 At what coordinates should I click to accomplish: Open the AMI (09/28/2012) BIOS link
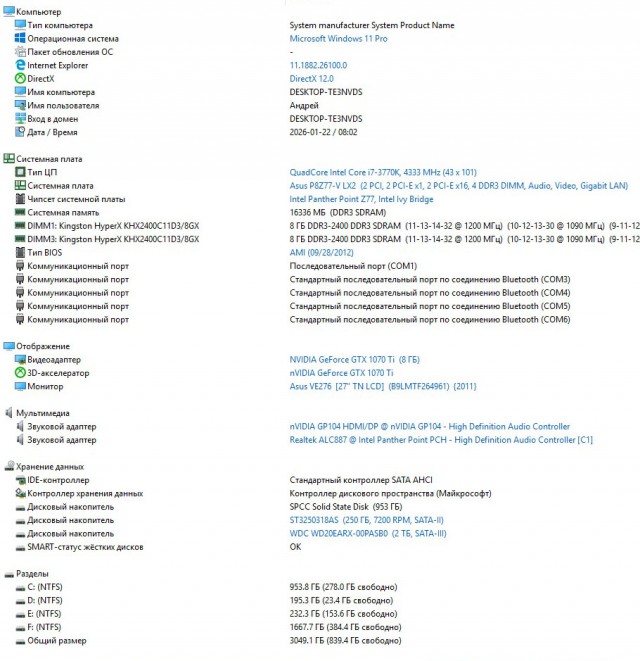321,253
